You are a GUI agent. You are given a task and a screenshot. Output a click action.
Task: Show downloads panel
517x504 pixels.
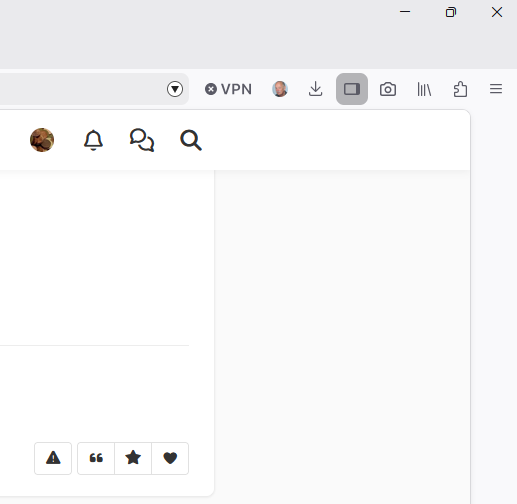[x=315, y=89]
